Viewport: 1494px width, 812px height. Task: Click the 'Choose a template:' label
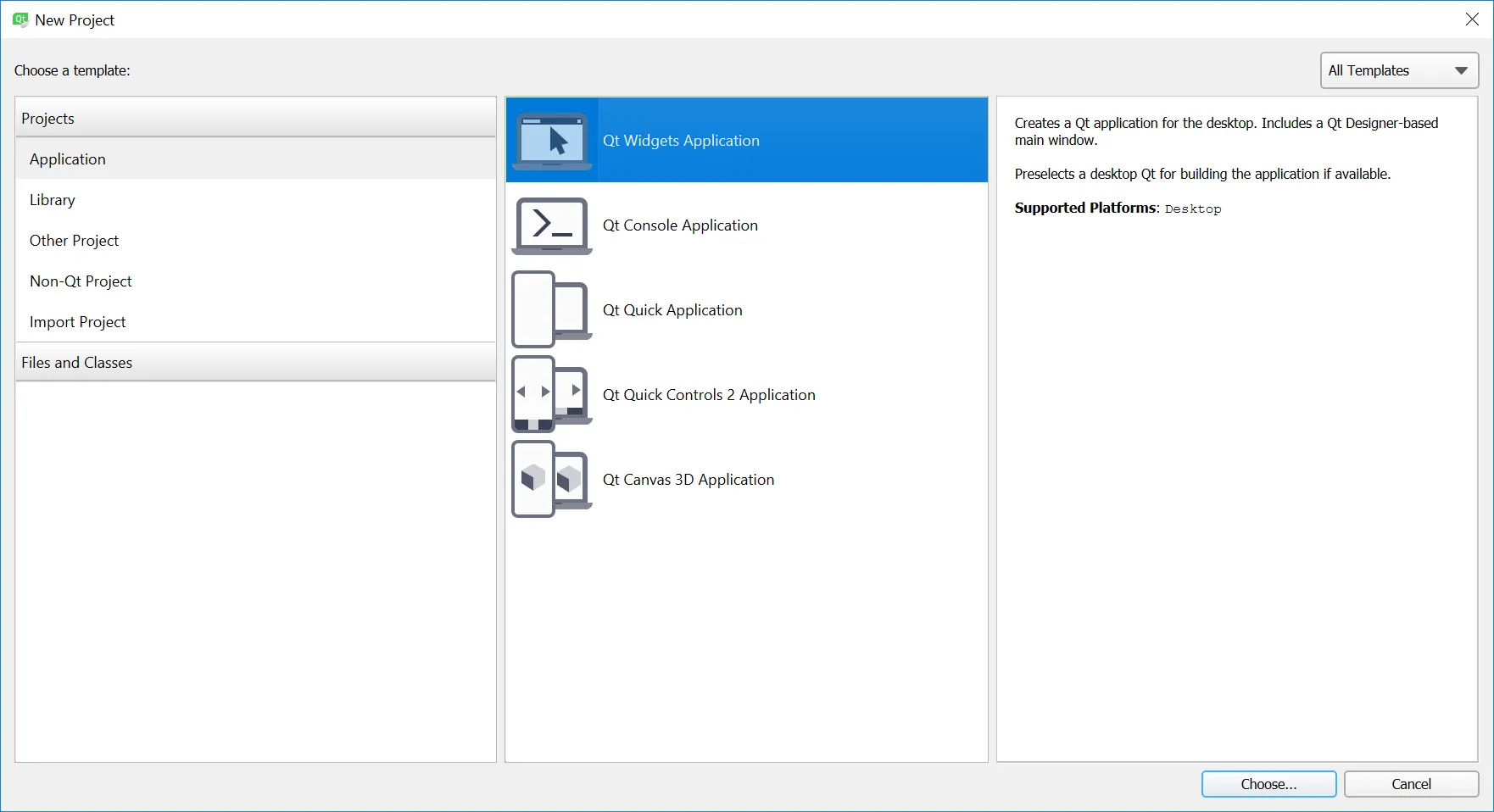[x=72, y=70]
